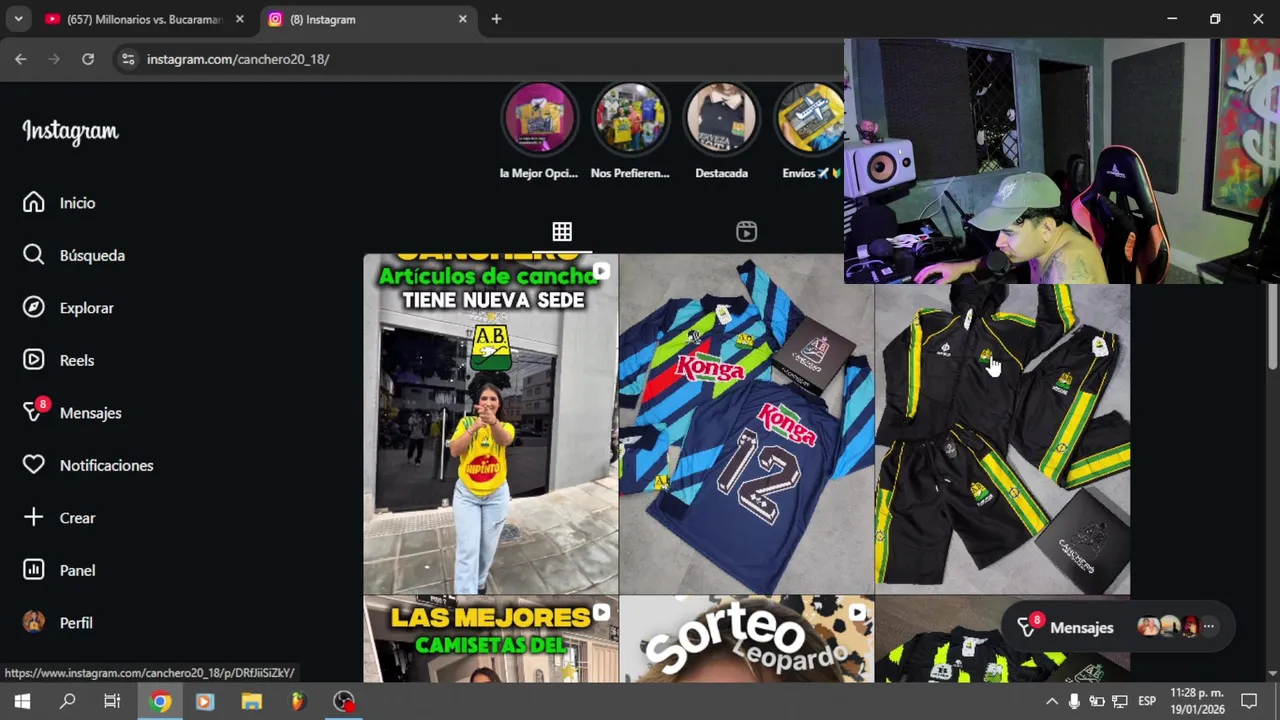
Task: Open Inicio in the Instagram sidebar
Action: tap(59, 203)
